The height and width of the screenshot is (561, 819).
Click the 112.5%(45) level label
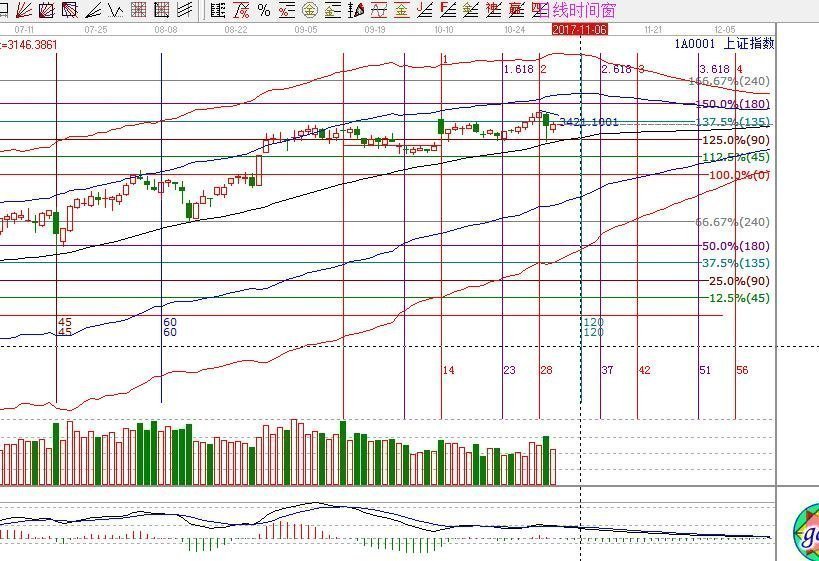[x=736, y=157]
